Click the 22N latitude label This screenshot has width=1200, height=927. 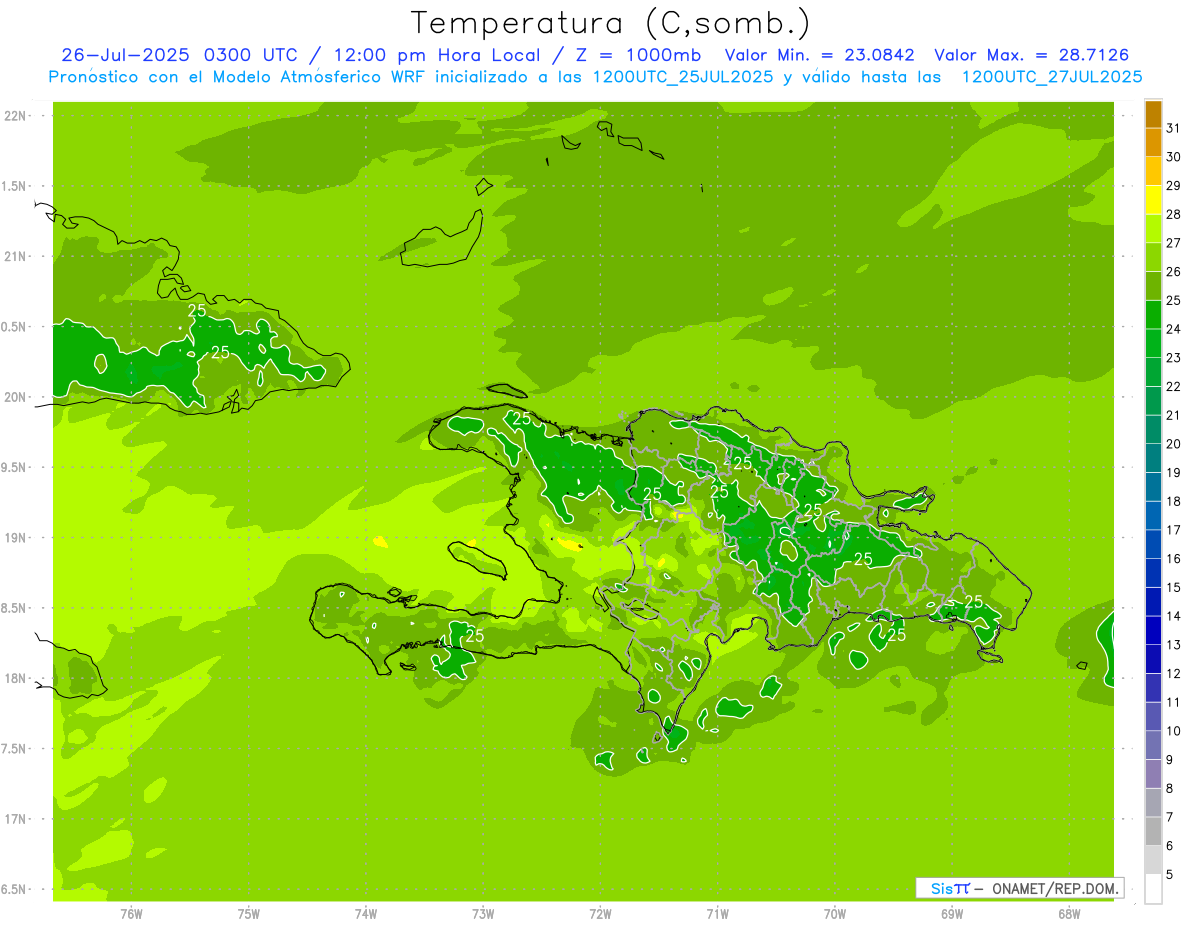[x=15, y=116]
